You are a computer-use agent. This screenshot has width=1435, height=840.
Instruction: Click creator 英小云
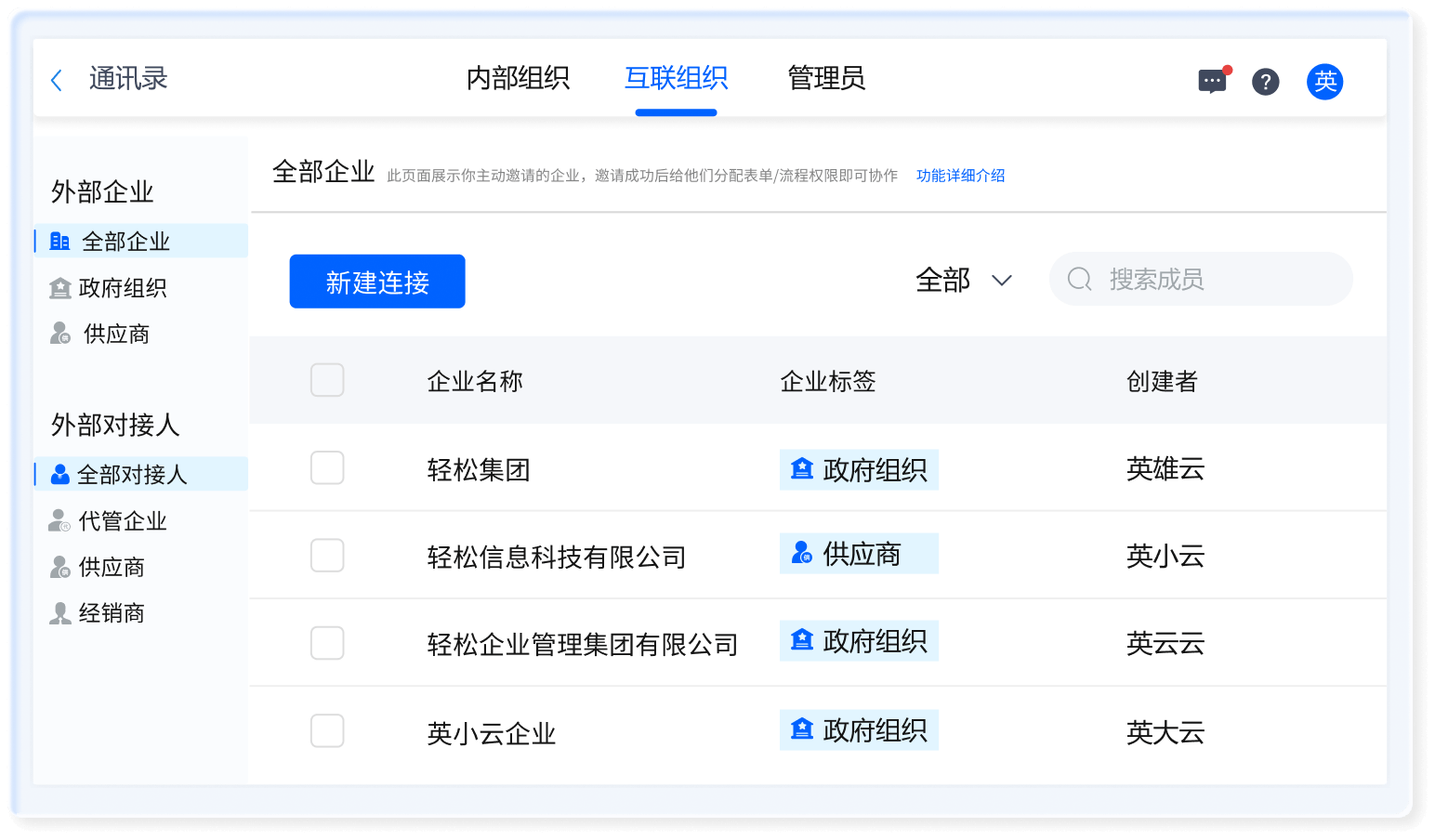pos(1165,557)
